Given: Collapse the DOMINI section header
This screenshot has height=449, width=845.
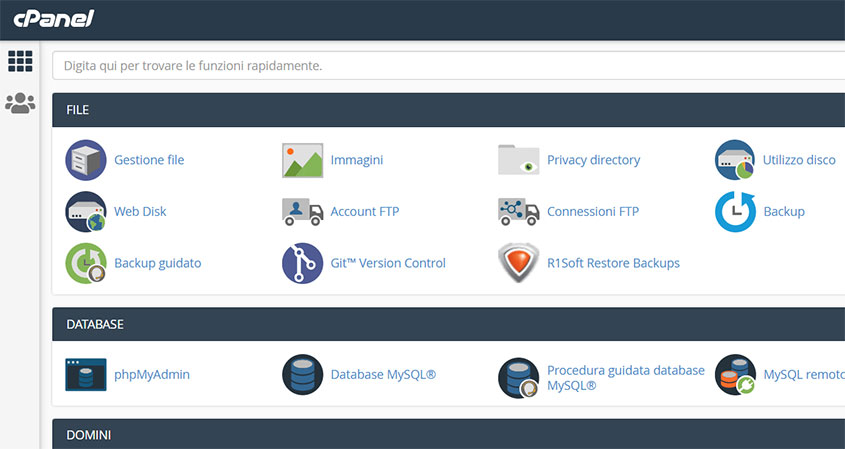Looking at the screenshot, I should pos(448,434).
